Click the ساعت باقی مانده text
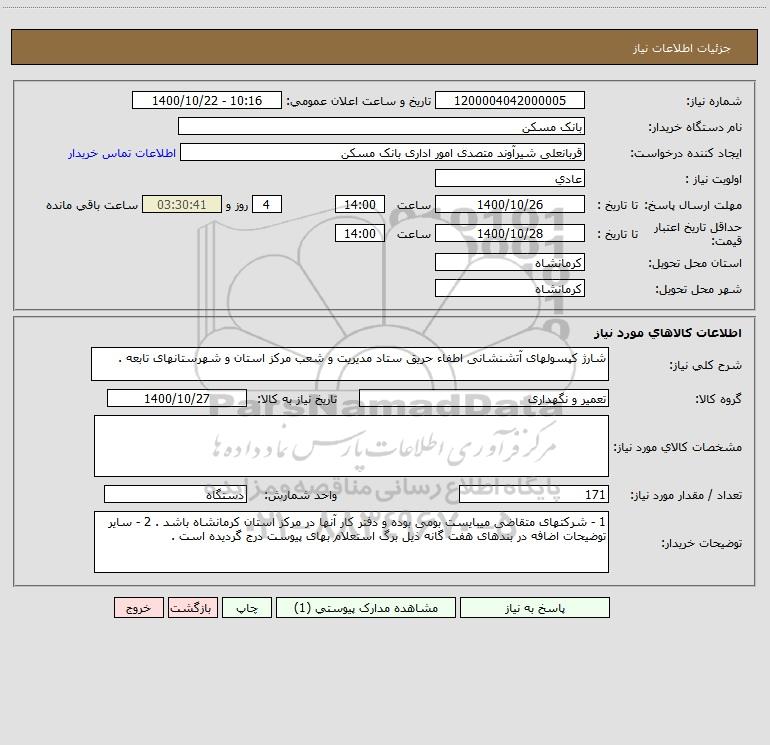770x745 pixels. coord(92,205)
